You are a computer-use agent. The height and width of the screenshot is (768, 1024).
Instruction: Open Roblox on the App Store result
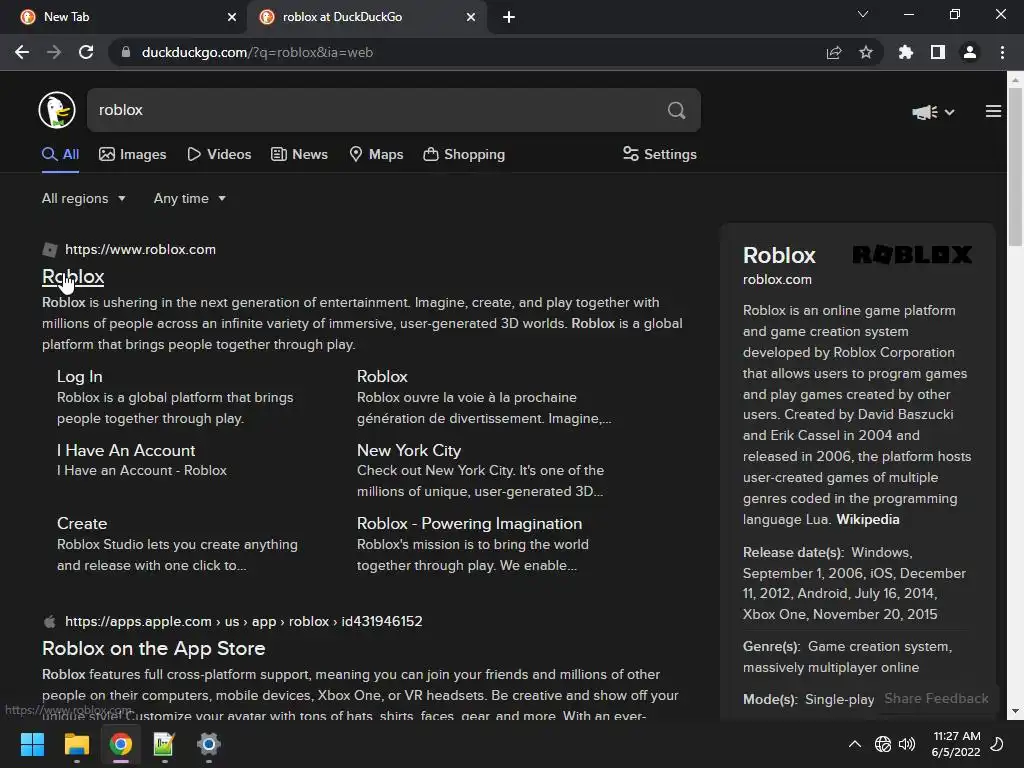(153, 648)
